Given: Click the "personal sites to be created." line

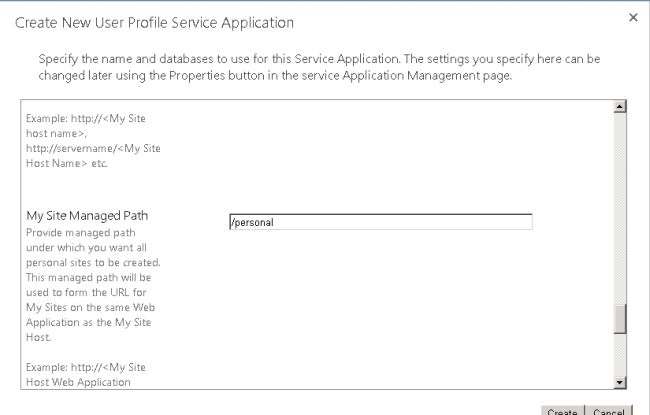Looking at the screenshot, I should point(89,263).
